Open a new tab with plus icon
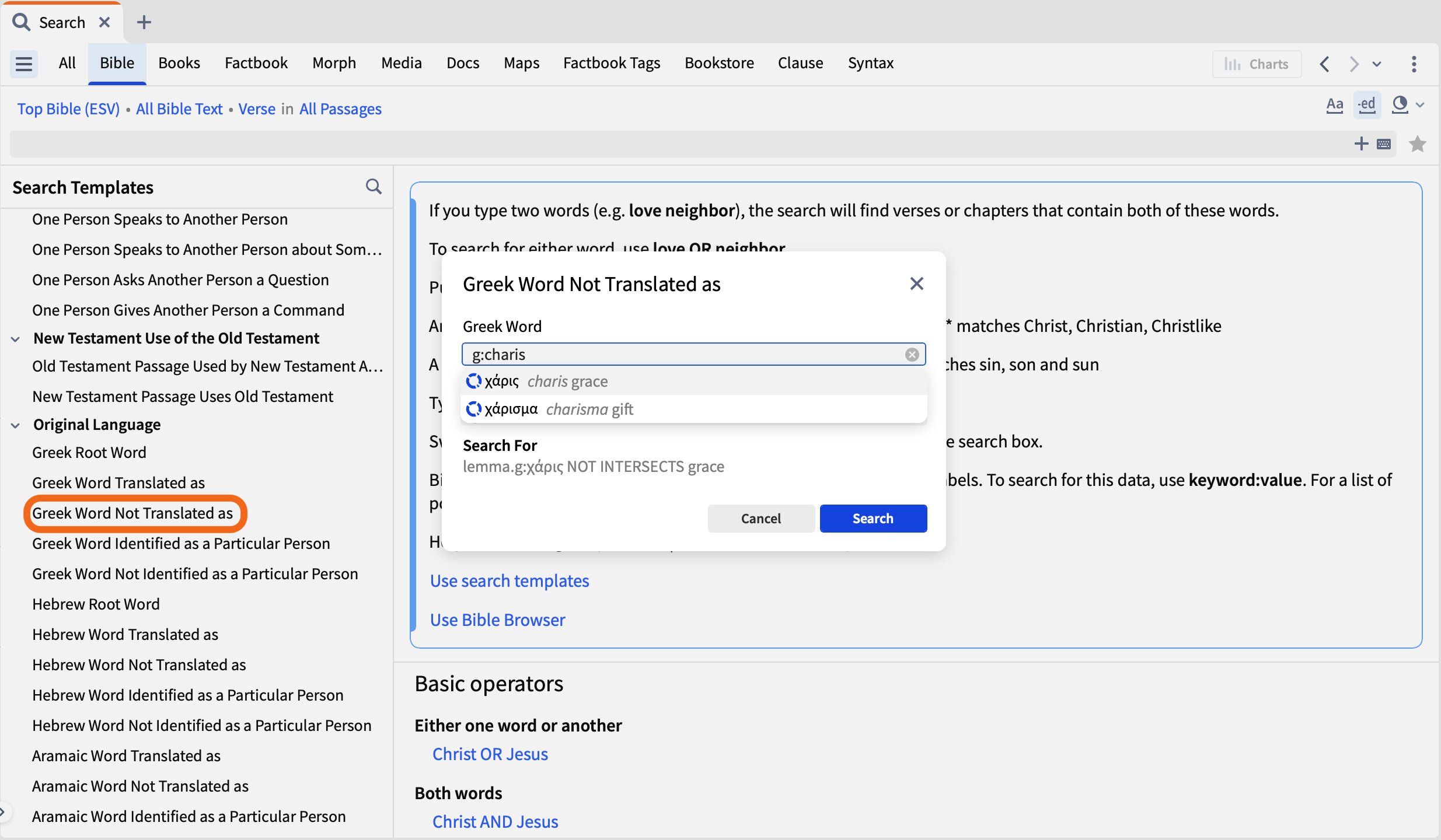 [144, 22]
